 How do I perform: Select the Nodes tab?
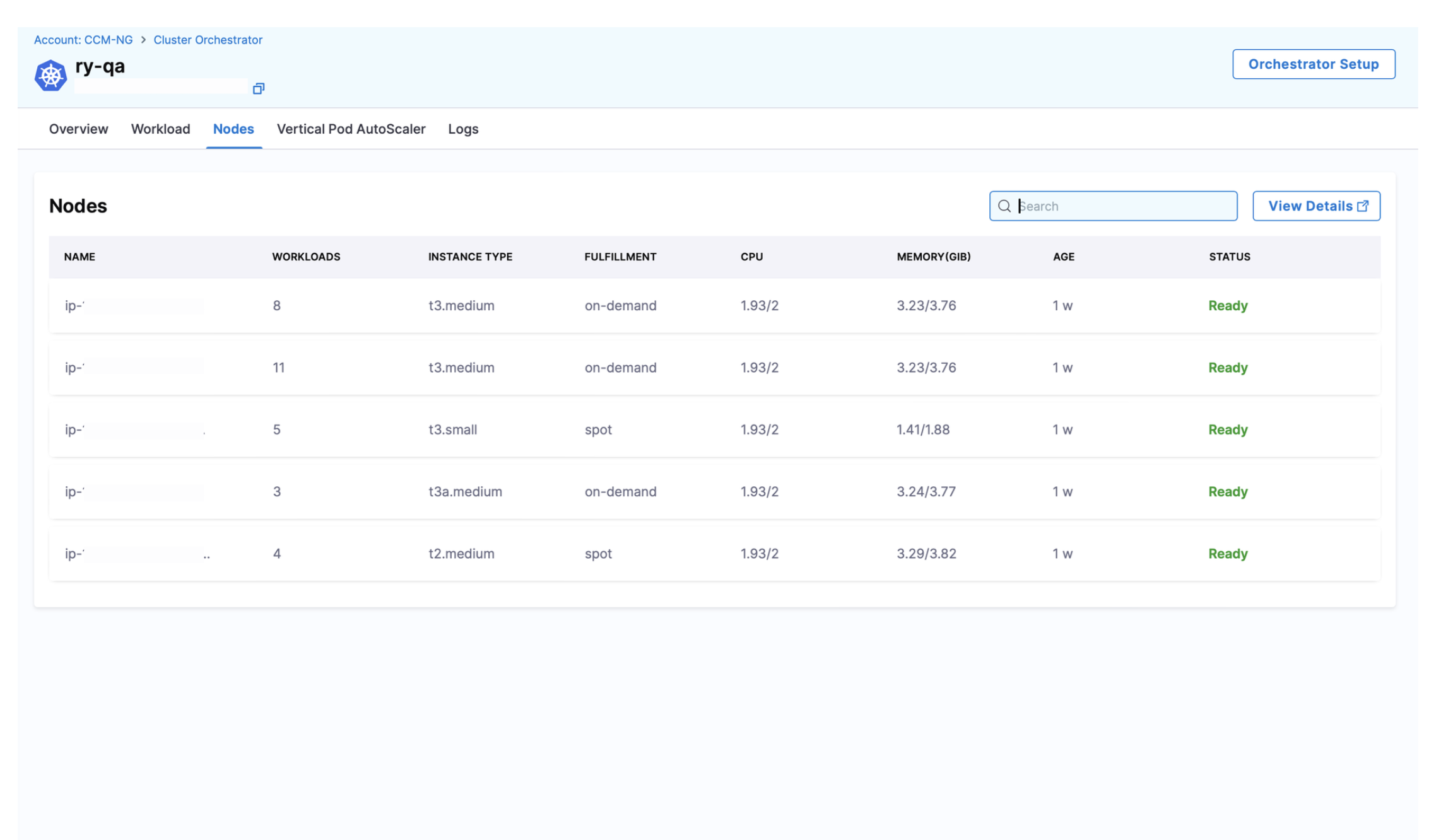coord(233,129)
